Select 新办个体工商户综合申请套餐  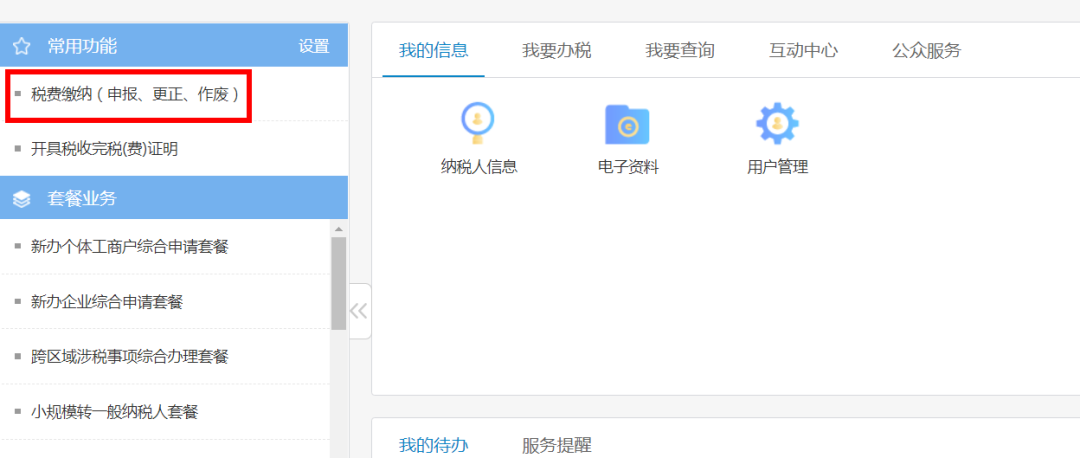(x=129, y=246)
